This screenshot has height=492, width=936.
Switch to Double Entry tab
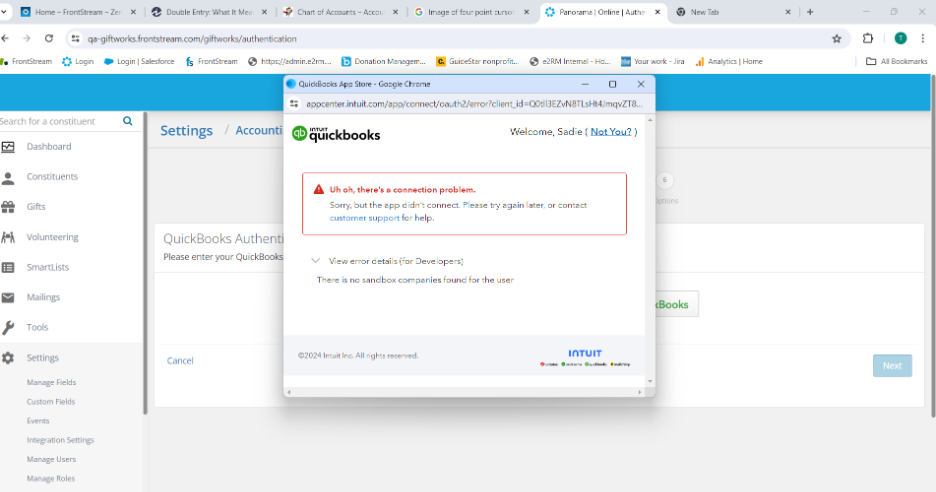tap(208, 12)
